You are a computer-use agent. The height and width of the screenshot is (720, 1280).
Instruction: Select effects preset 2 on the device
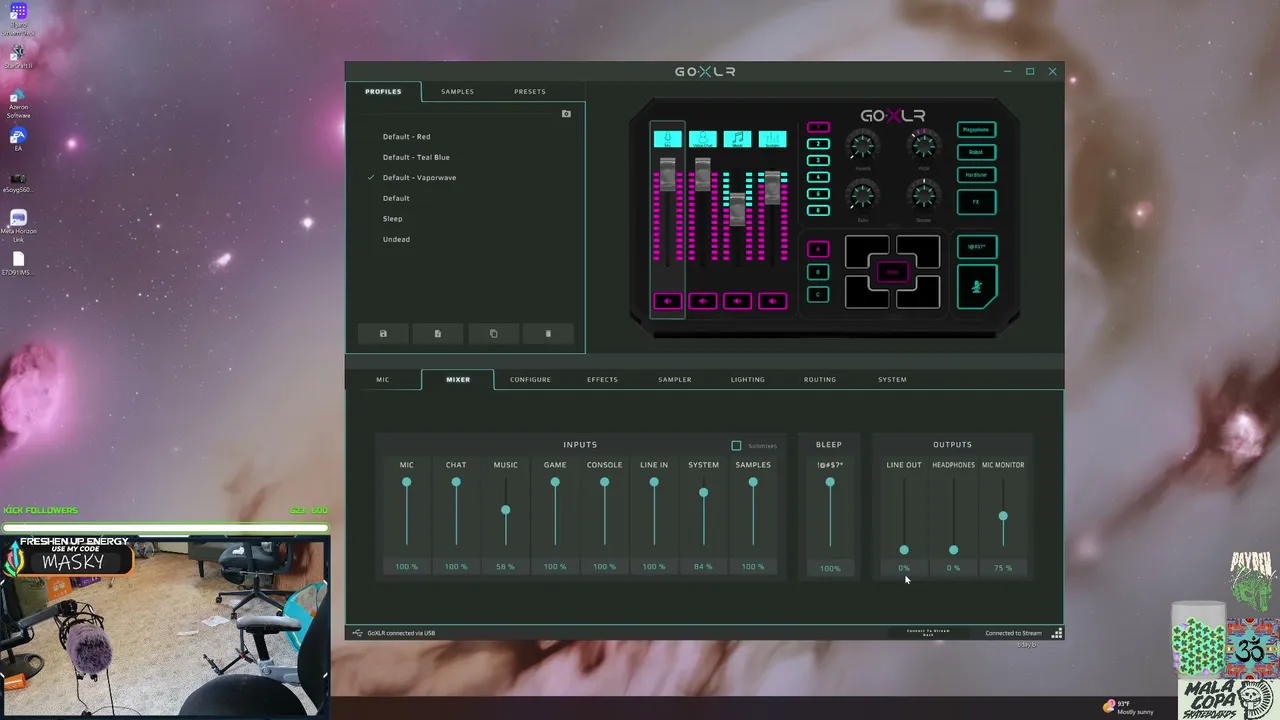(818, 144)
